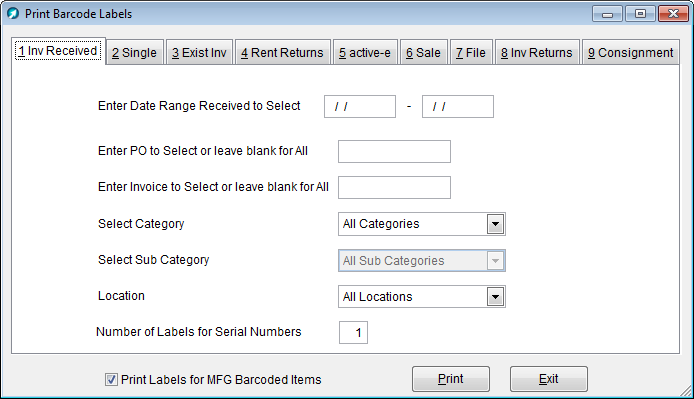Click 'Enter Date Range Received to Select' label
The width and height of the screenshot is (694, 399).
199,106
